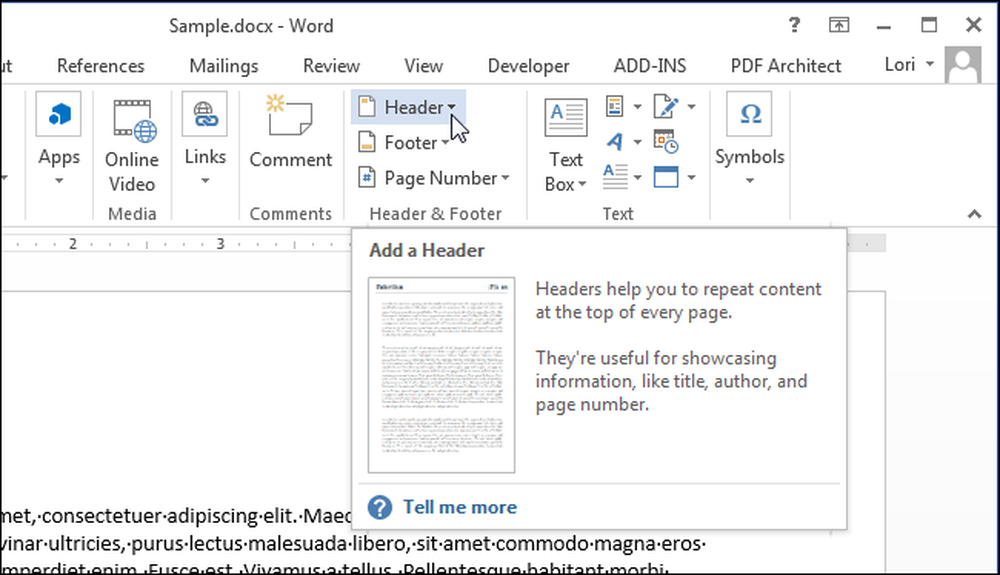This screenshot has width=1000, height=575.
Task: Click the Header button
Action: pyautogui.click(x=408, y=107)
